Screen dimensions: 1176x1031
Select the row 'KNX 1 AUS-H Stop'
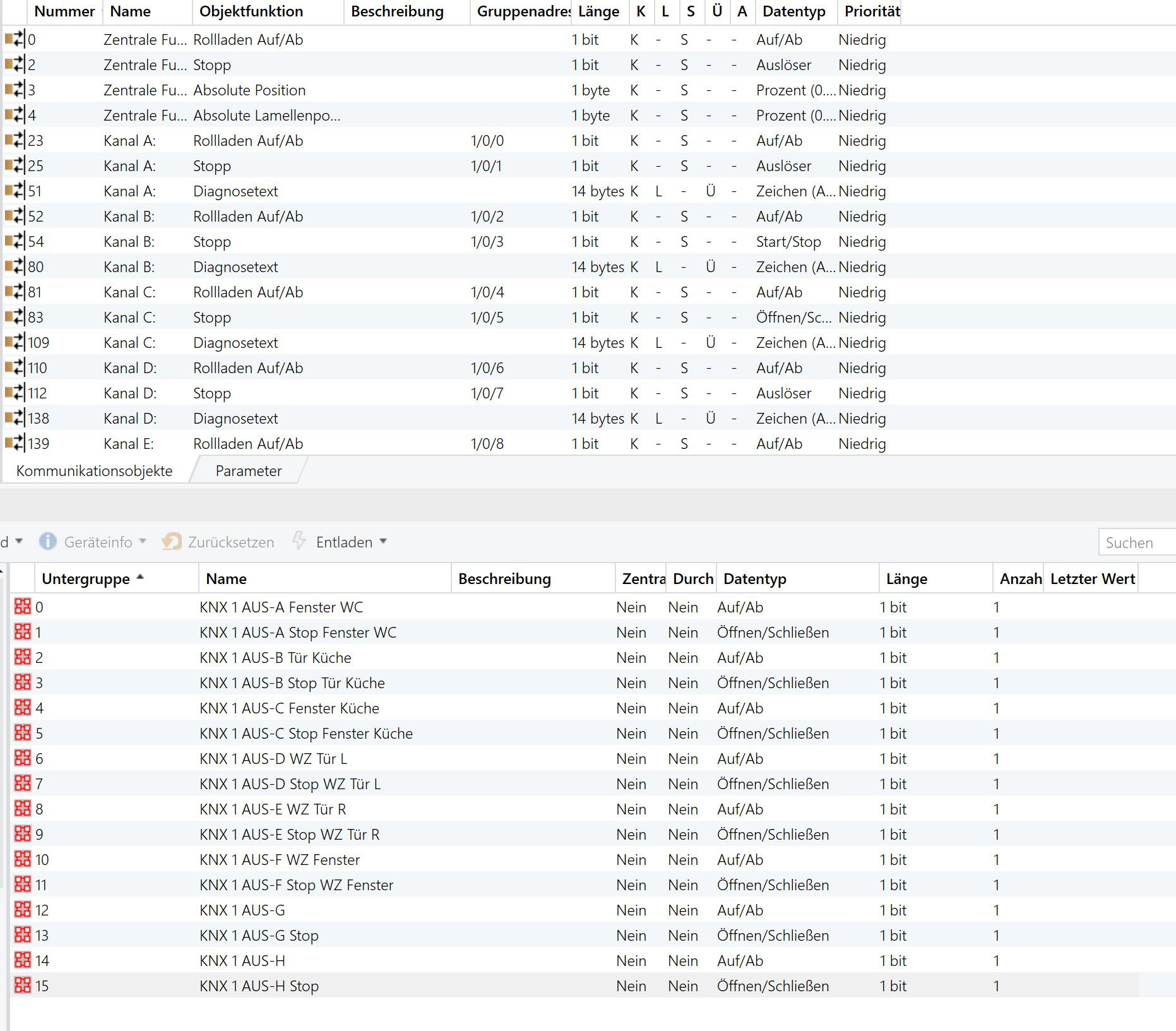click(574, 986)
